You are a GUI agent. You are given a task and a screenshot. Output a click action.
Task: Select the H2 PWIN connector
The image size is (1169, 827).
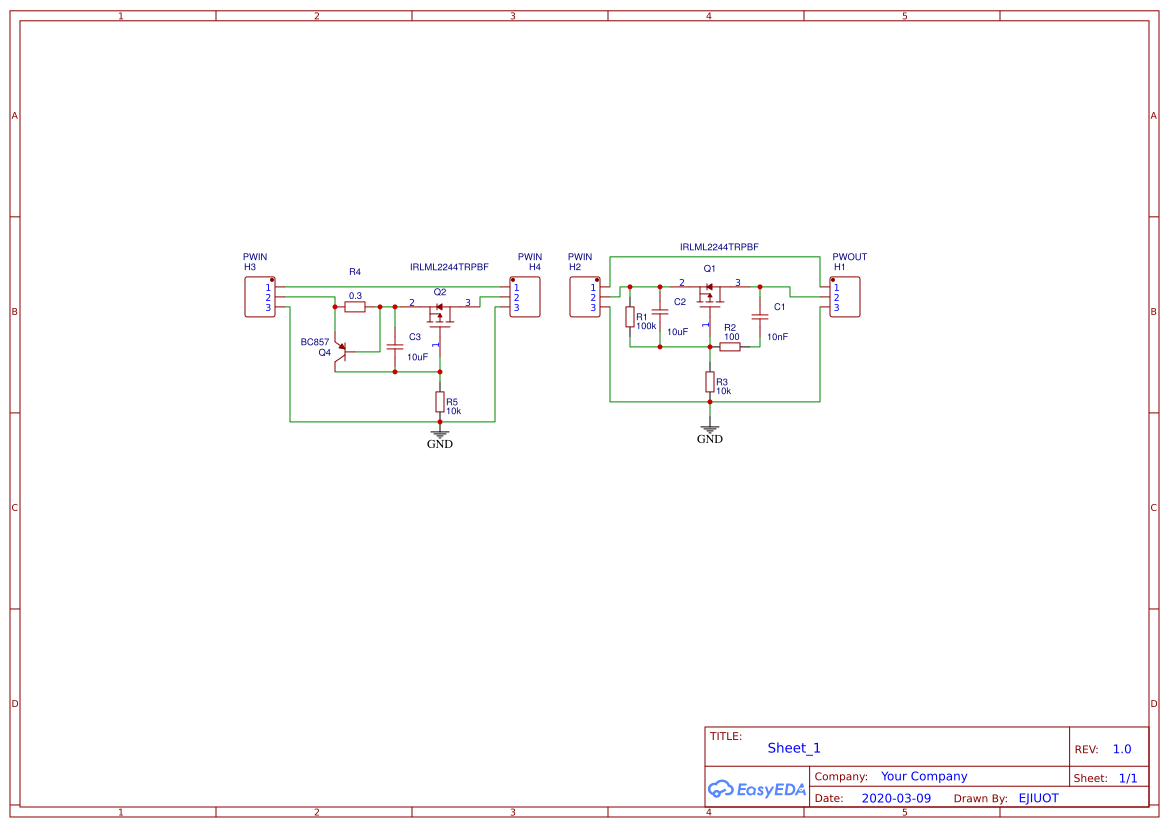586,295
